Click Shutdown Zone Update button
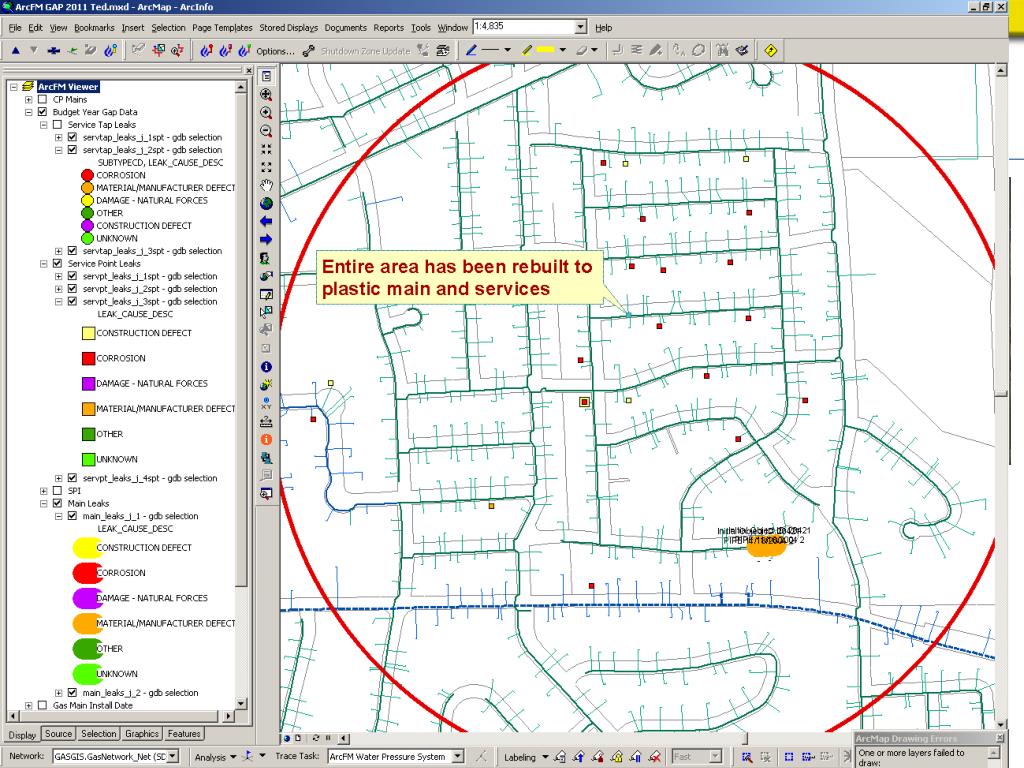Viewport: 1024px width, 768px height. pyautogui.click(x=366, y=51)
